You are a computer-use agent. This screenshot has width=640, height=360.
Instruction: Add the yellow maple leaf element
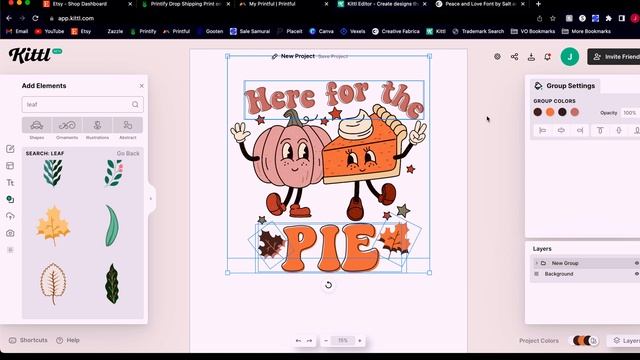(53, 226)
